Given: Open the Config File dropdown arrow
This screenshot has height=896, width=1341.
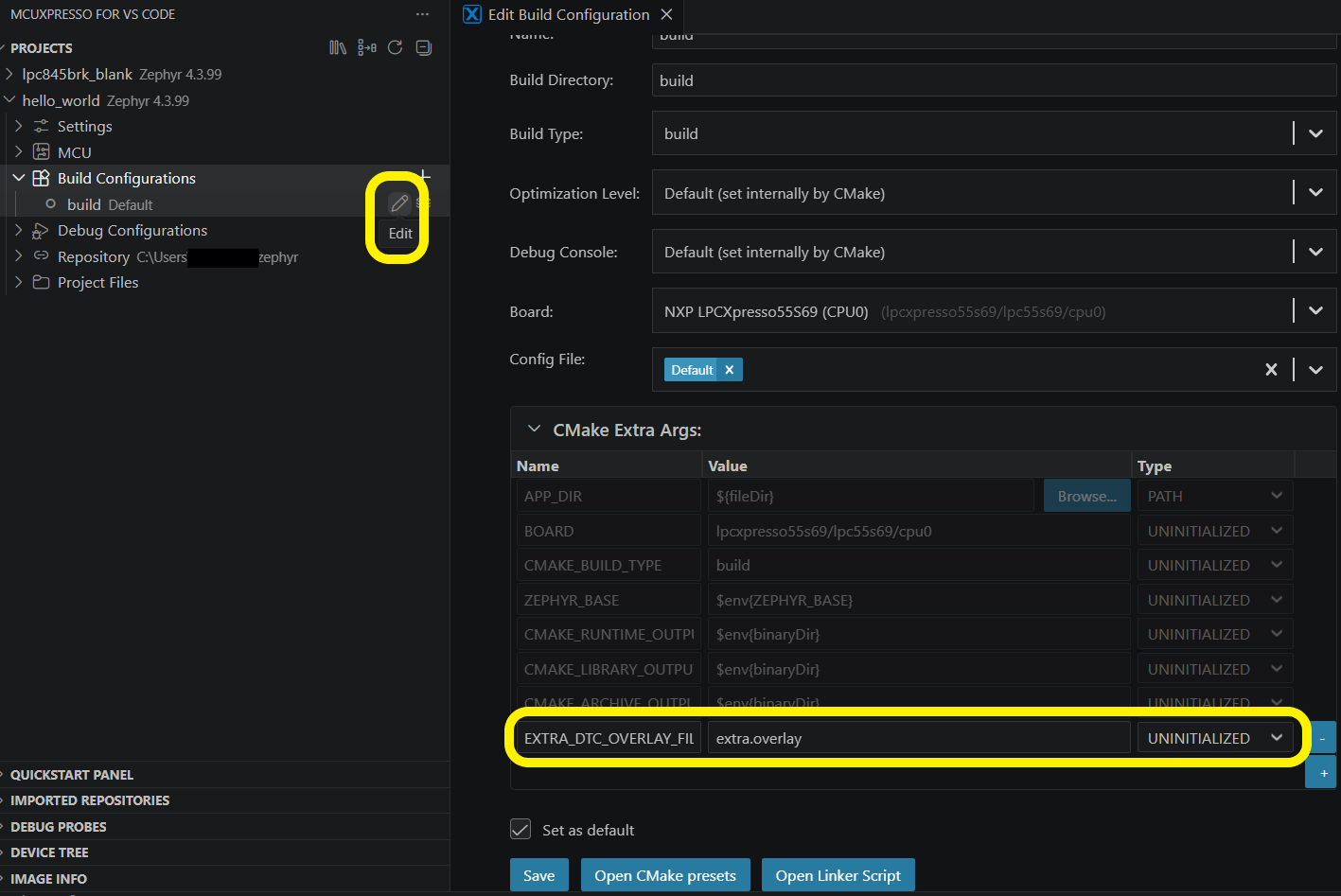Looking at the screenshot, I should tap(1315, 370).
